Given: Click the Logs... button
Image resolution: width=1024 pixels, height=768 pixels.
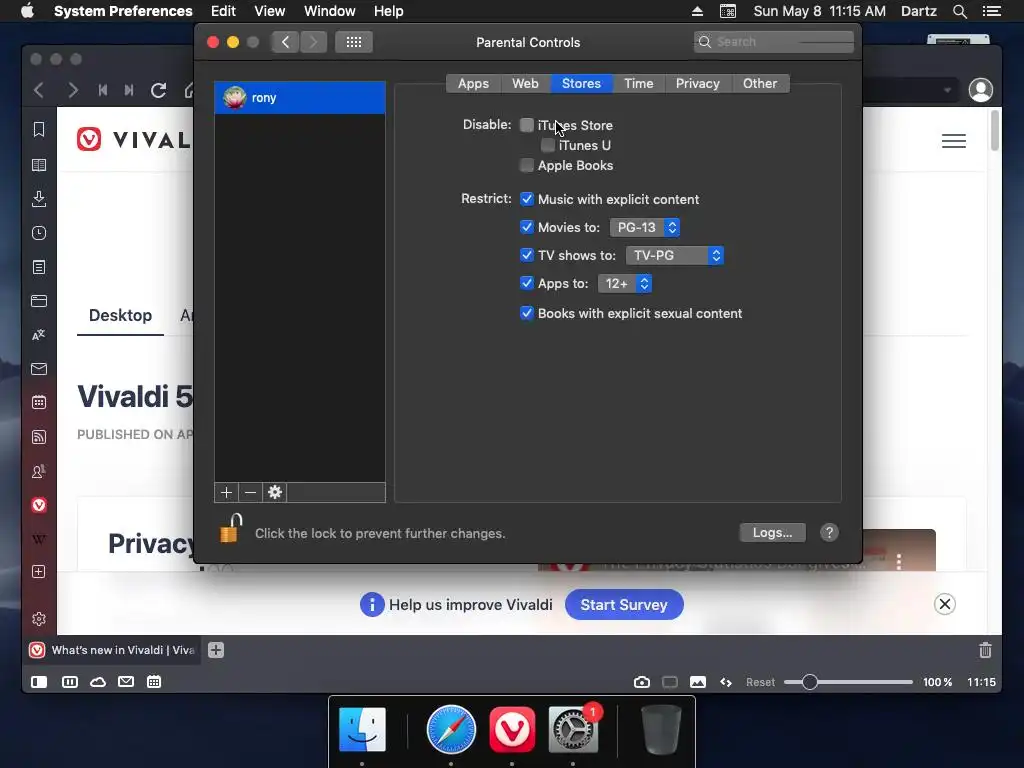Looking at the screenshot, I should [x=773, y=533].
